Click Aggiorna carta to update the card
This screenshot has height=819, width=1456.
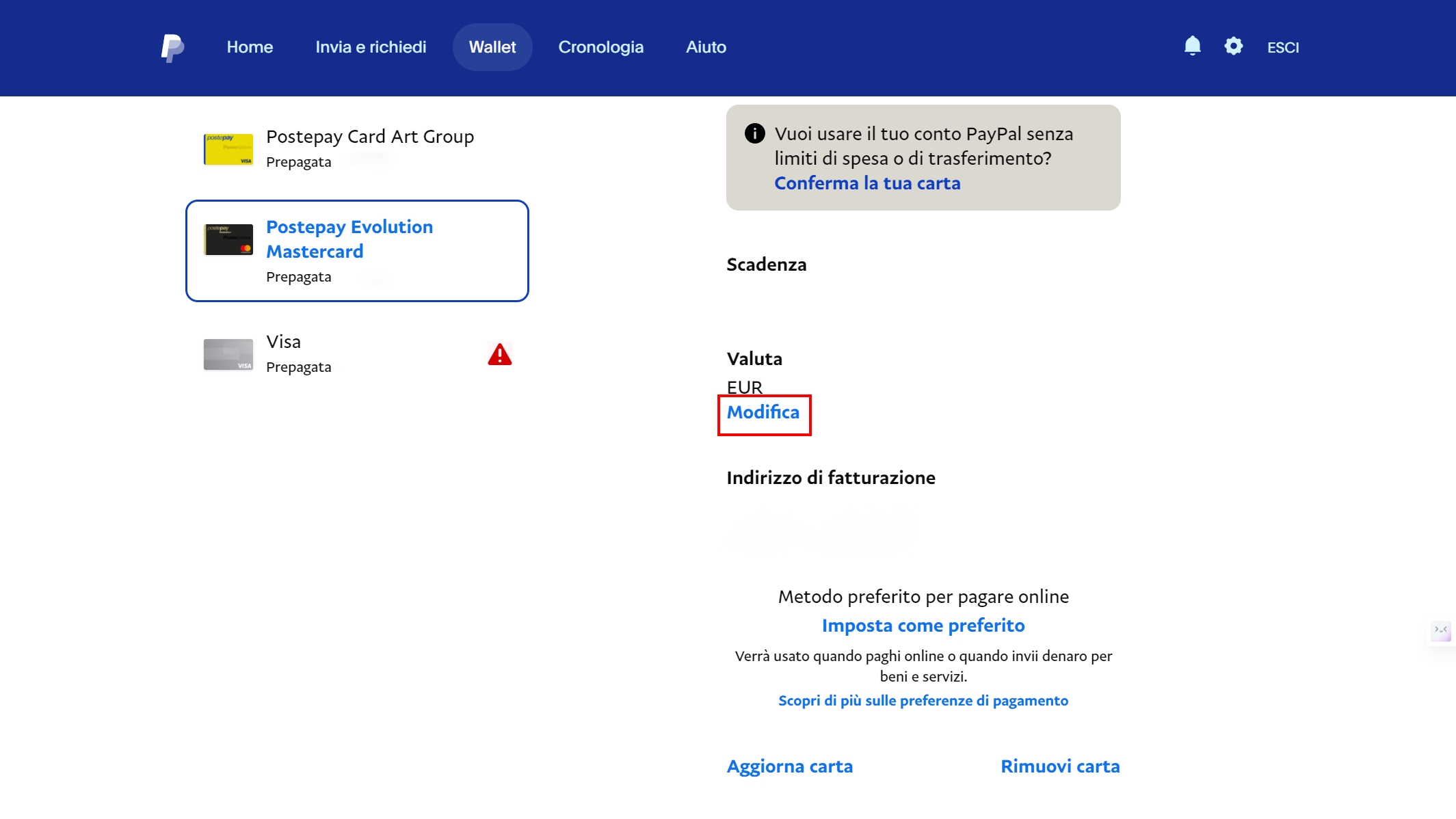(x=789, y=766)
